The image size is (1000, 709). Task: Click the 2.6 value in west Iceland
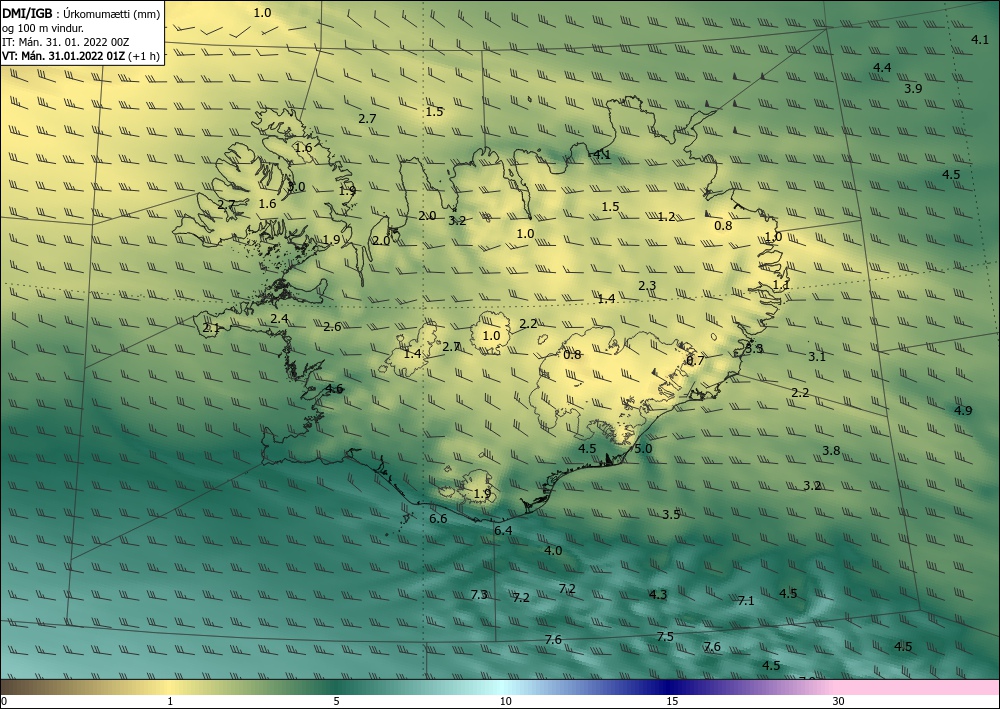tap(332, 327)
